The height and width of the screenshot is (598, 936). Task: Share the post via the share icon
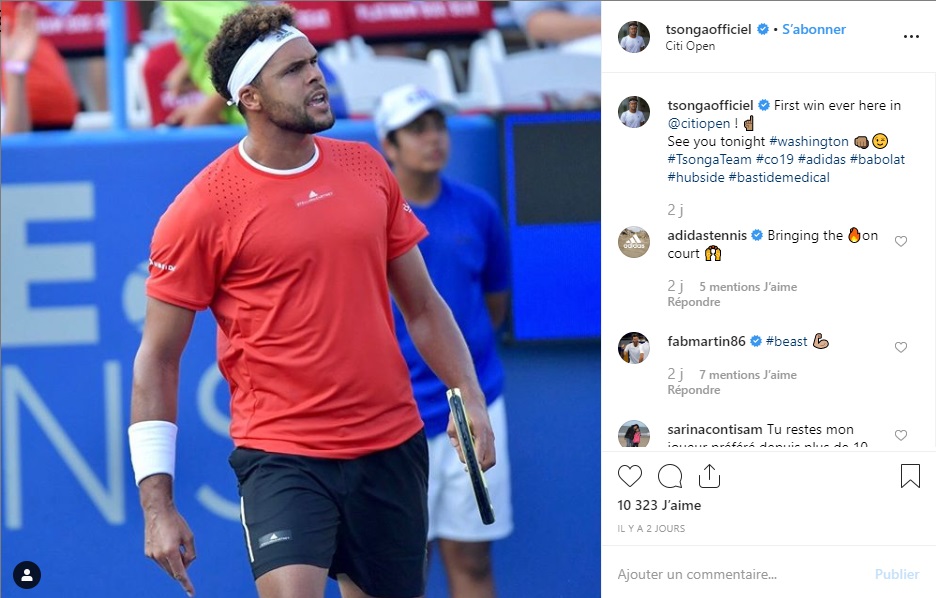pyautogui.click(x=709, y=476)
